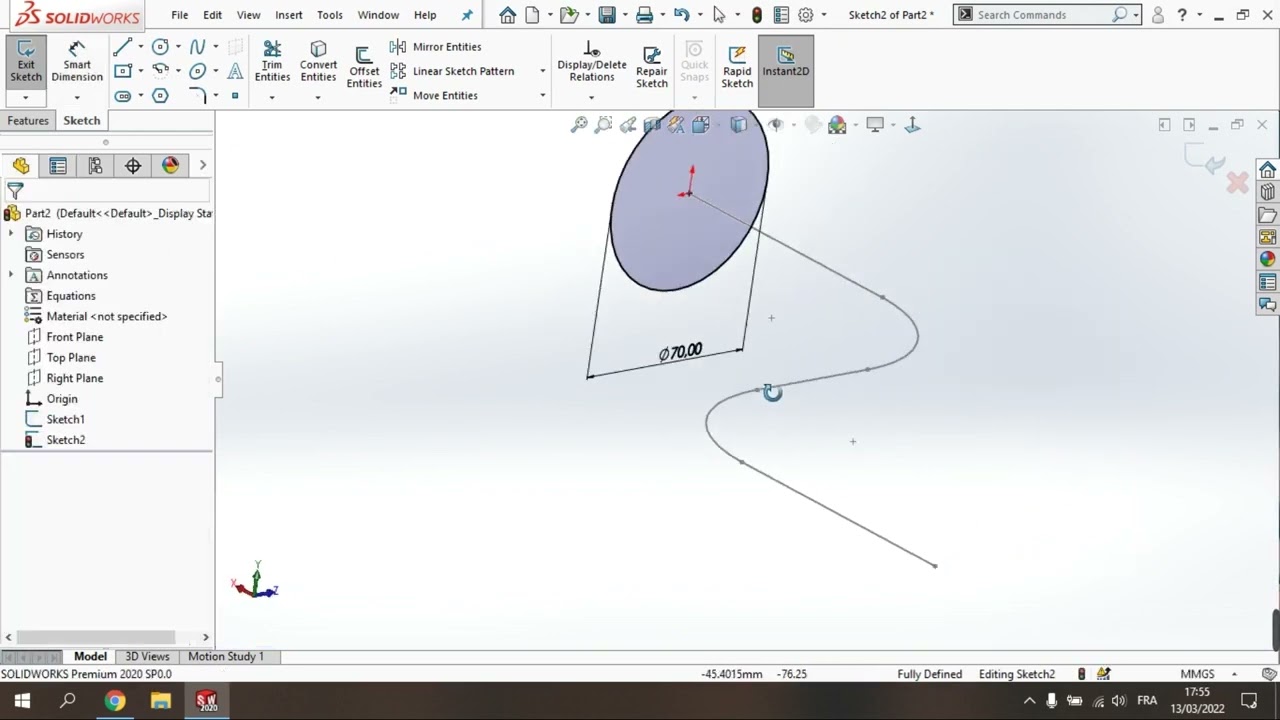The image size is (1280, 720).
Task: Click Zoom to Fit view icon
Action: 579,125
